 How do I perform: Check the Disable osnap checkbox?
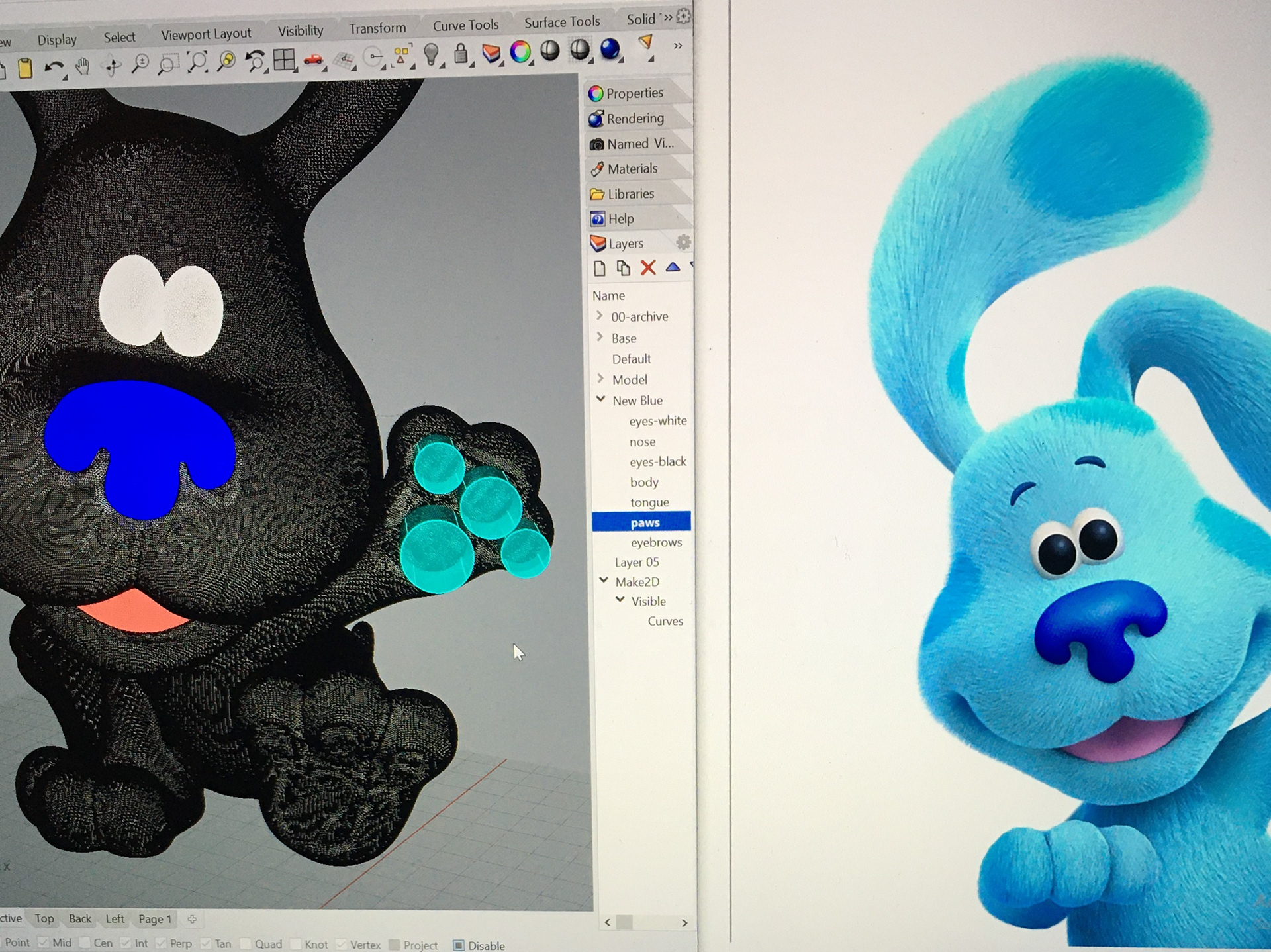459,945
